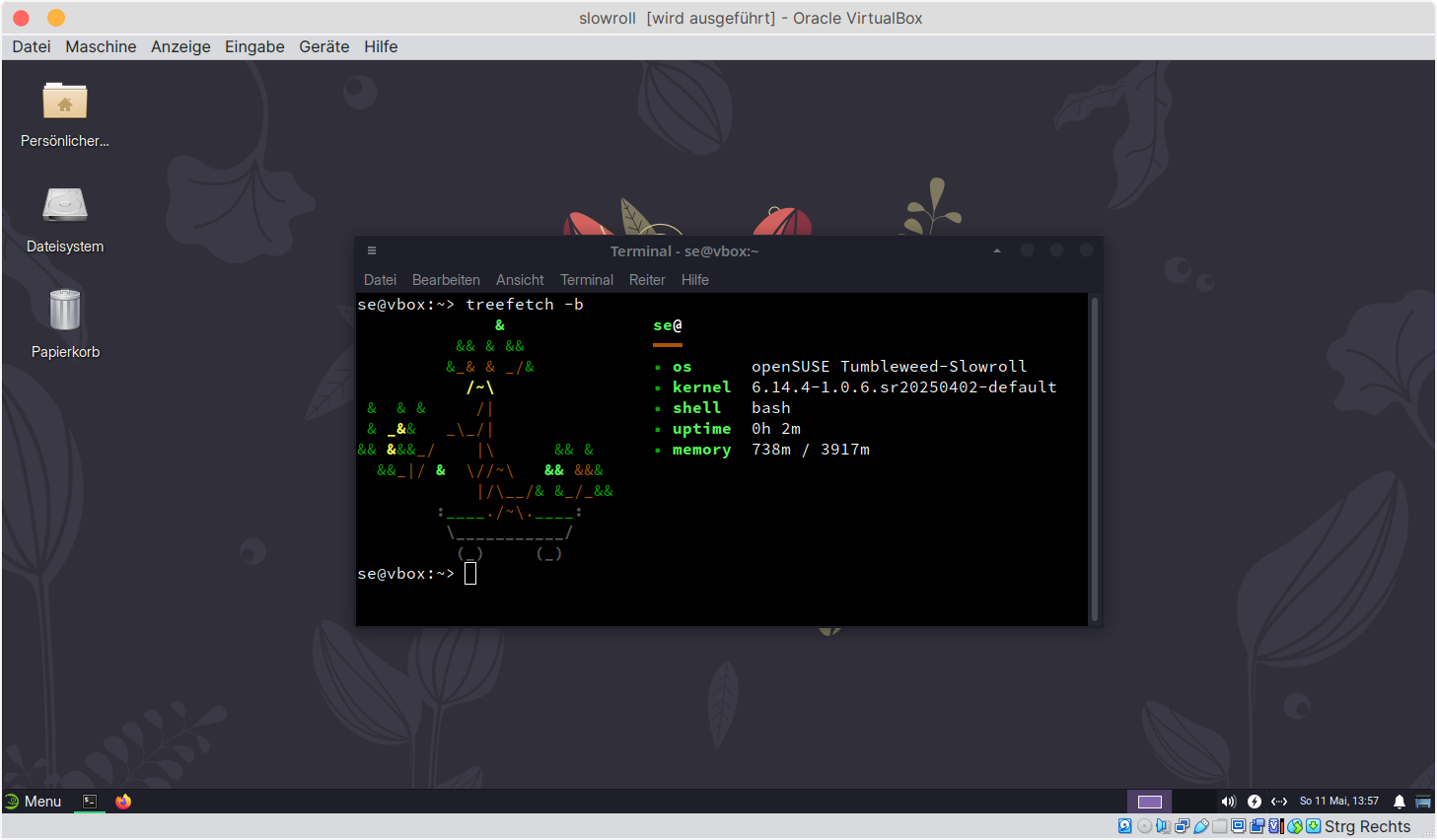Open VirtualBox Hilfe menu

coord(381,46)
